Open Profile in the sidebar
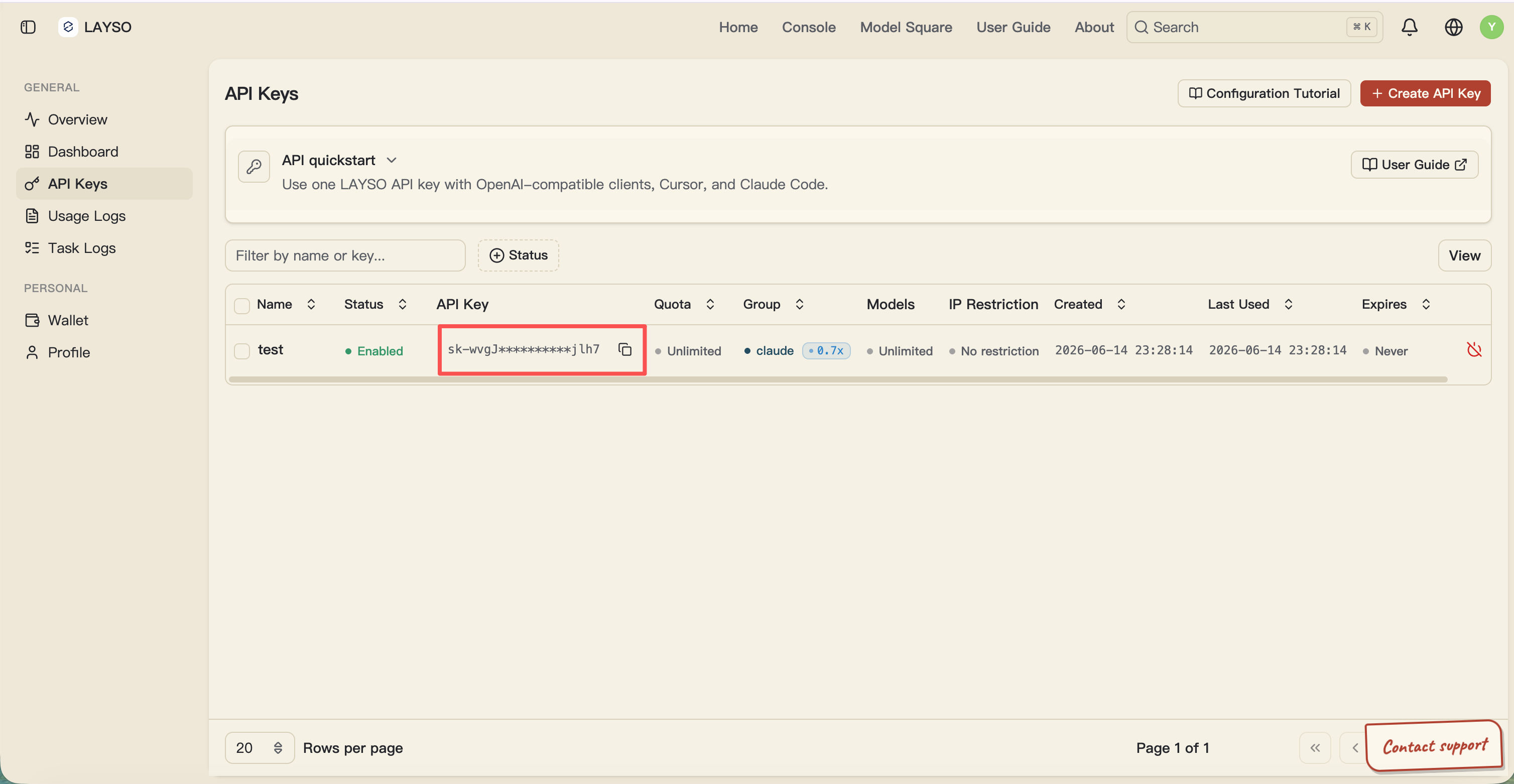The width and height of the screenshot is (1514, 784). click(104, 353)
